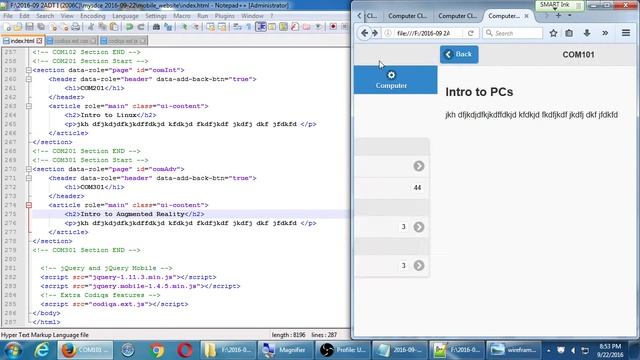Open the Encoding menu
The image size is (640, 360).
point(93,16)
